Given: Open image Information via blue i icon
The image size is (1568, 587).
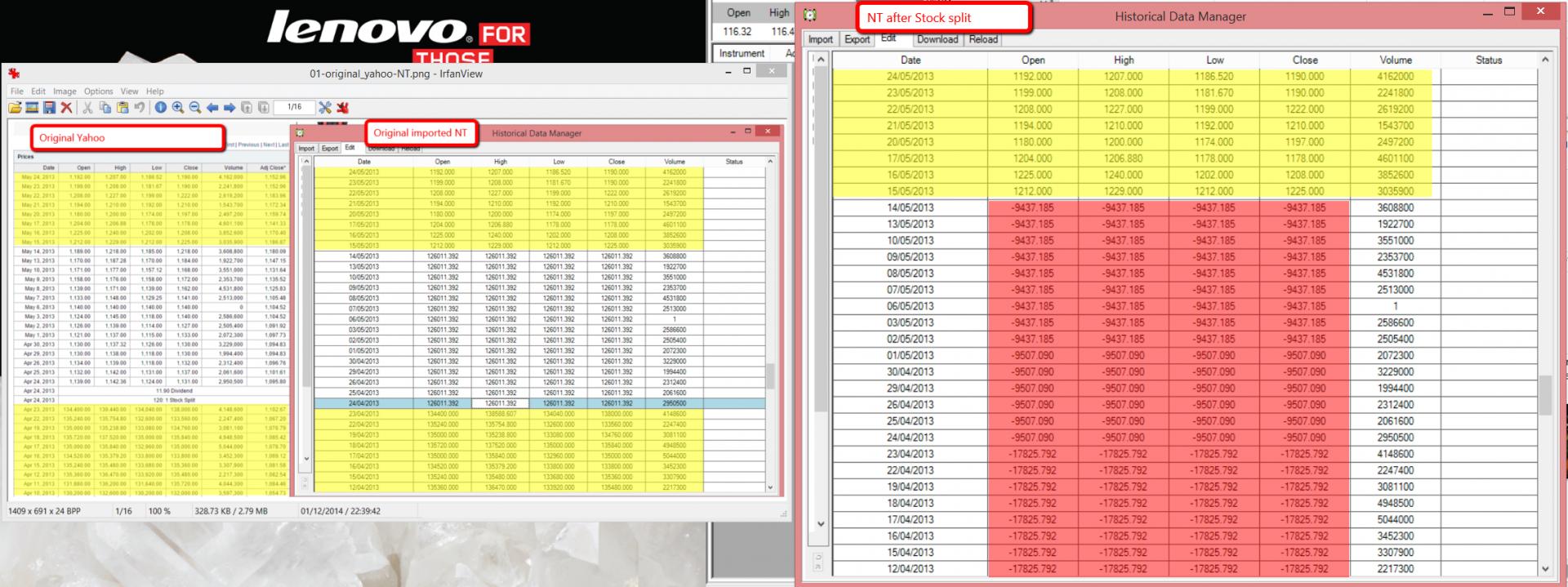Looking at the screenshot, I should point(161,108).
